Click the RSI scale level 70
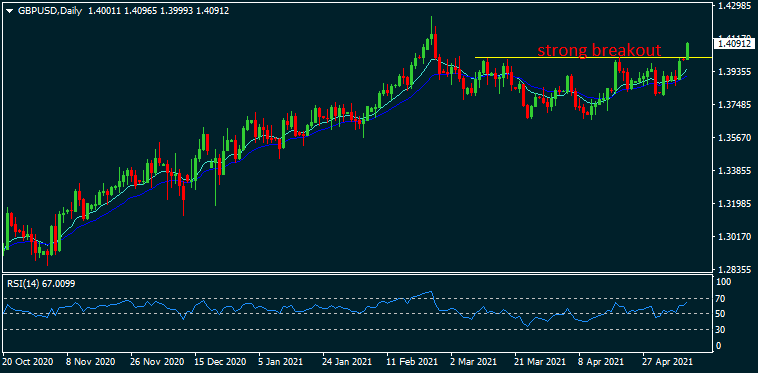The image size is (758, 373). pos(721,299)
